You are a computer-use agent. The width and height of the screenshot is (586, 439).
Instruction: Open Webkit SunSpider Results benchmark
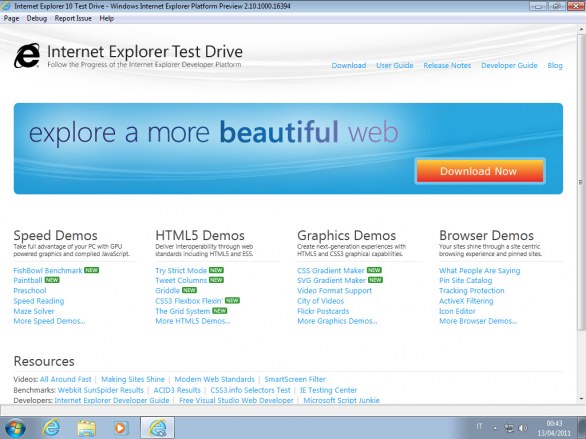pos(101,390)
